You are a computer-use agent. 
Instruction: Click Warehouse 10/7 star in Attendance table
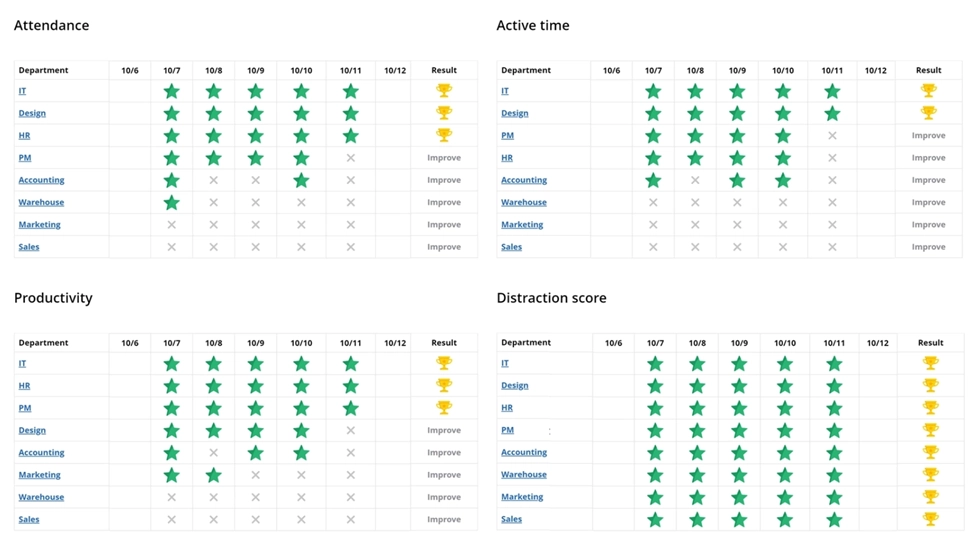pyautogui.click(x=171, y=202)
